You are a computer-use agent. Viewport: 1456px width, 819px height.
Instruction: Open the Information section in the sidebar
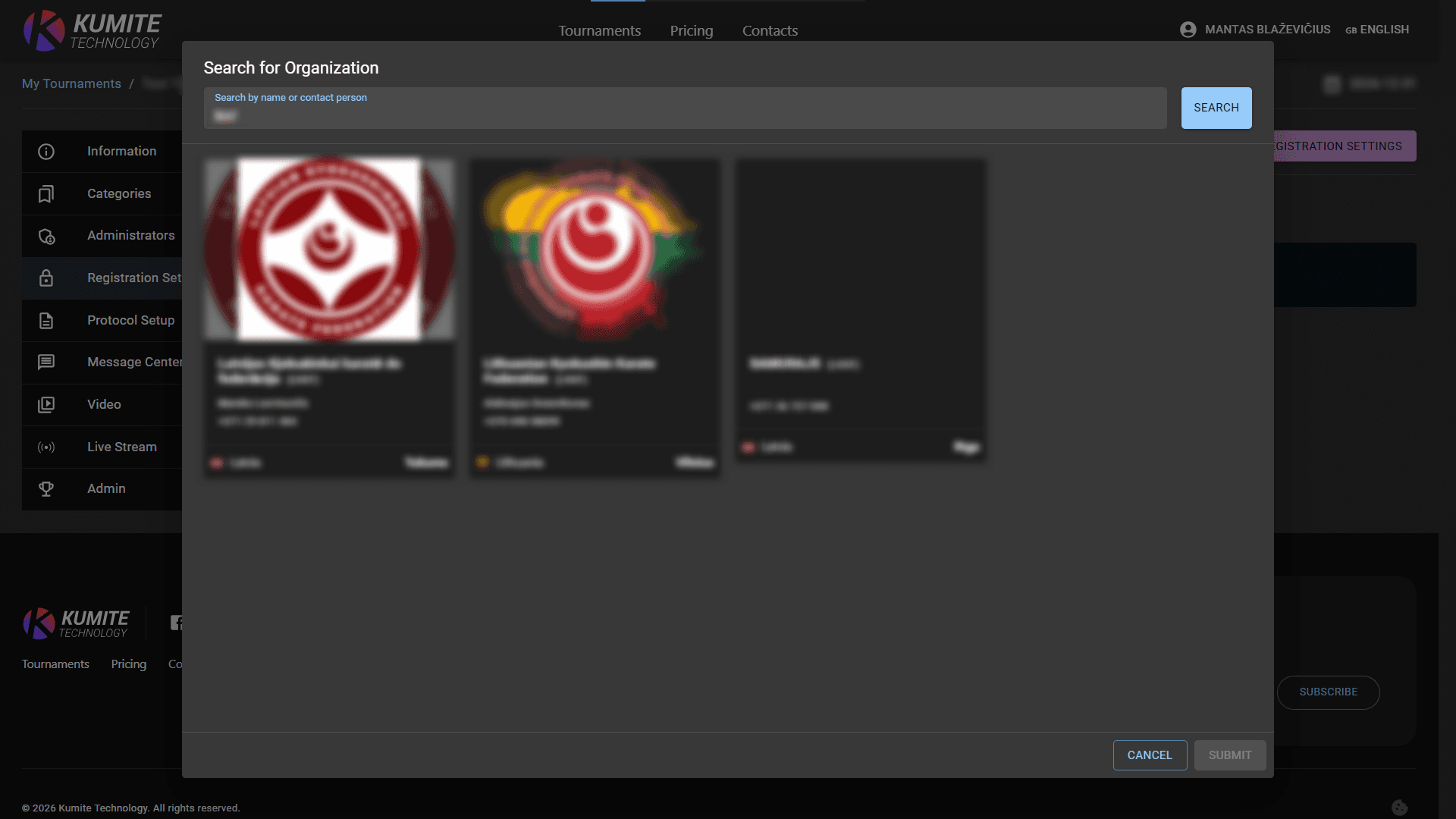[x=46, y=151]
